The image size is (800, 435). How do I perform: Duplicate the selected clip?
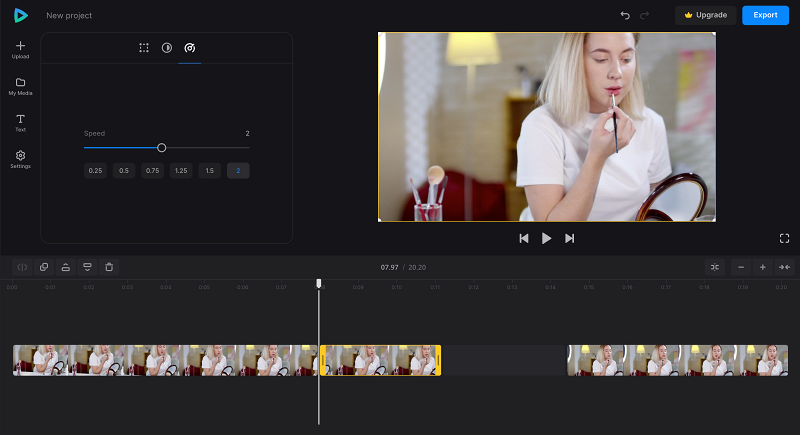pyautogui.click(x=44, y=267)
